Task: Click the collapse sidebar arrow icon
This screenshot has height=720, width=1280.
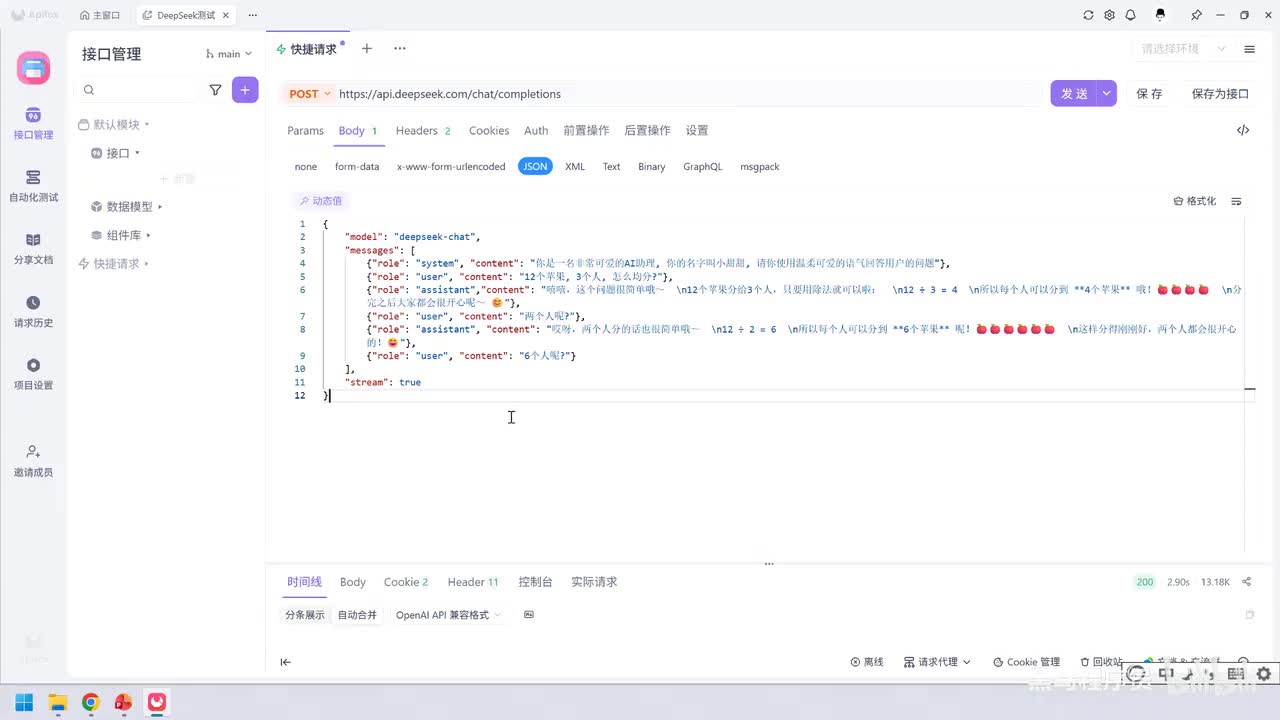Action: (x=285, y=662)
